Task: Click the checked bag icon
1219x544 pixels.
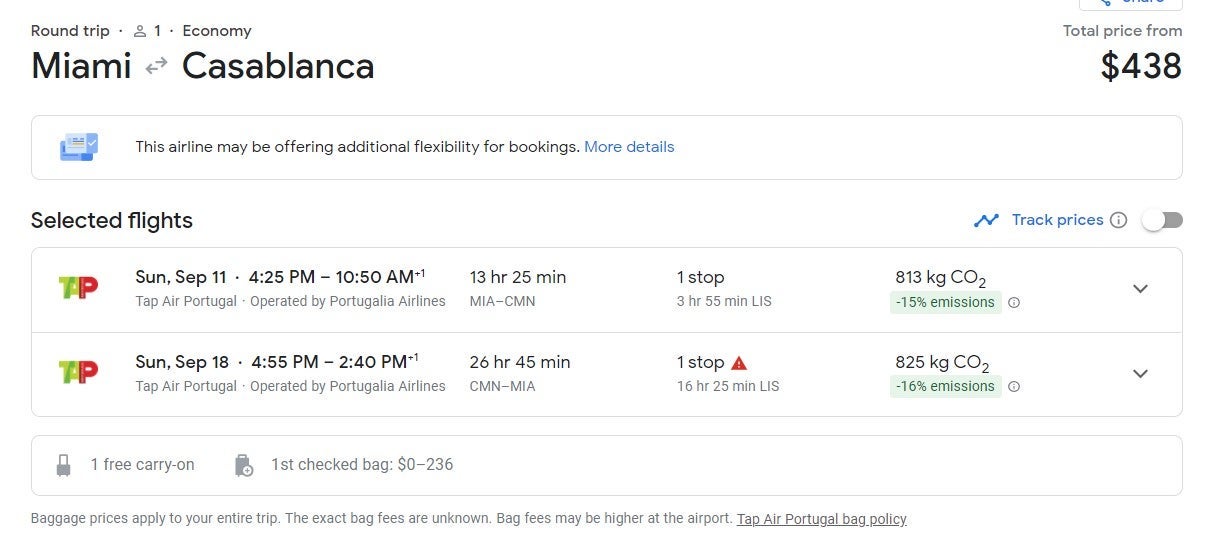Action: point(243,465)
